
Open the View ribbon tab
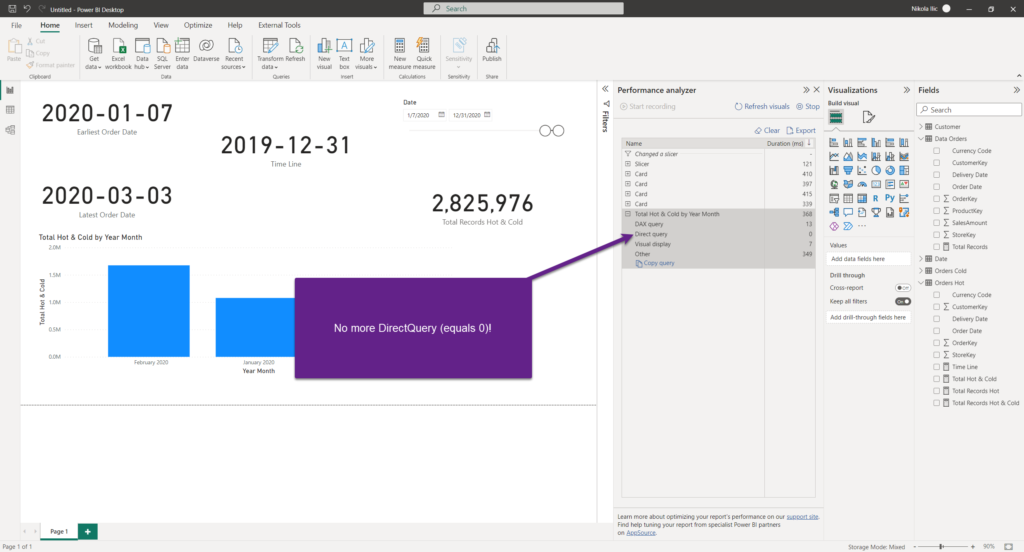click(161, 25)
